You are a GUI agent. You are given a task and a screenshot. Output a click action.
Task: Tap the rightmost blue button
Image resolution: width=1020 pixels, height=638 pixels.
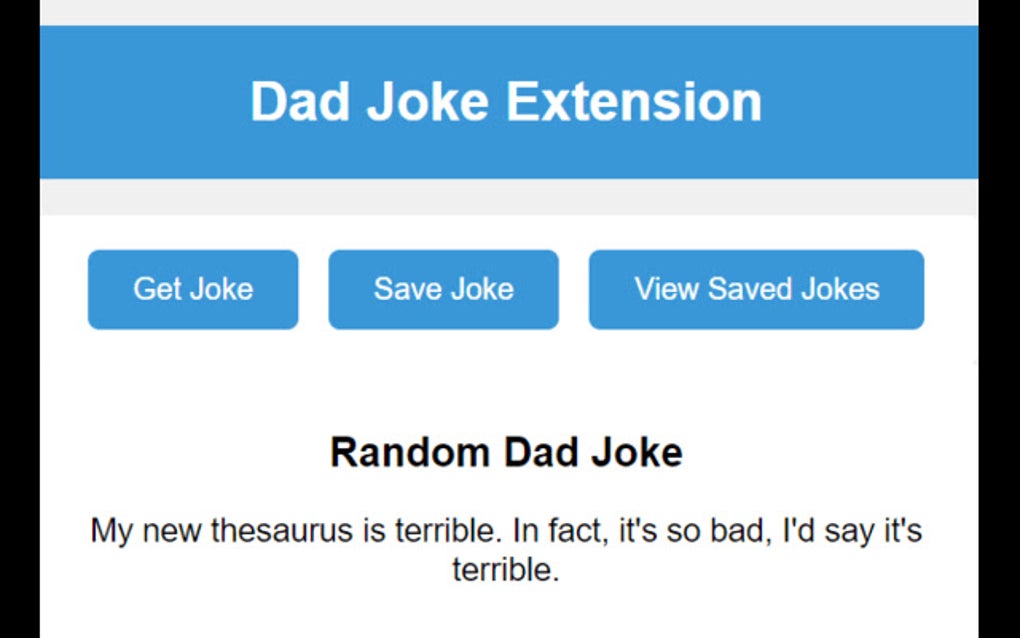click(x=756, y=289)
